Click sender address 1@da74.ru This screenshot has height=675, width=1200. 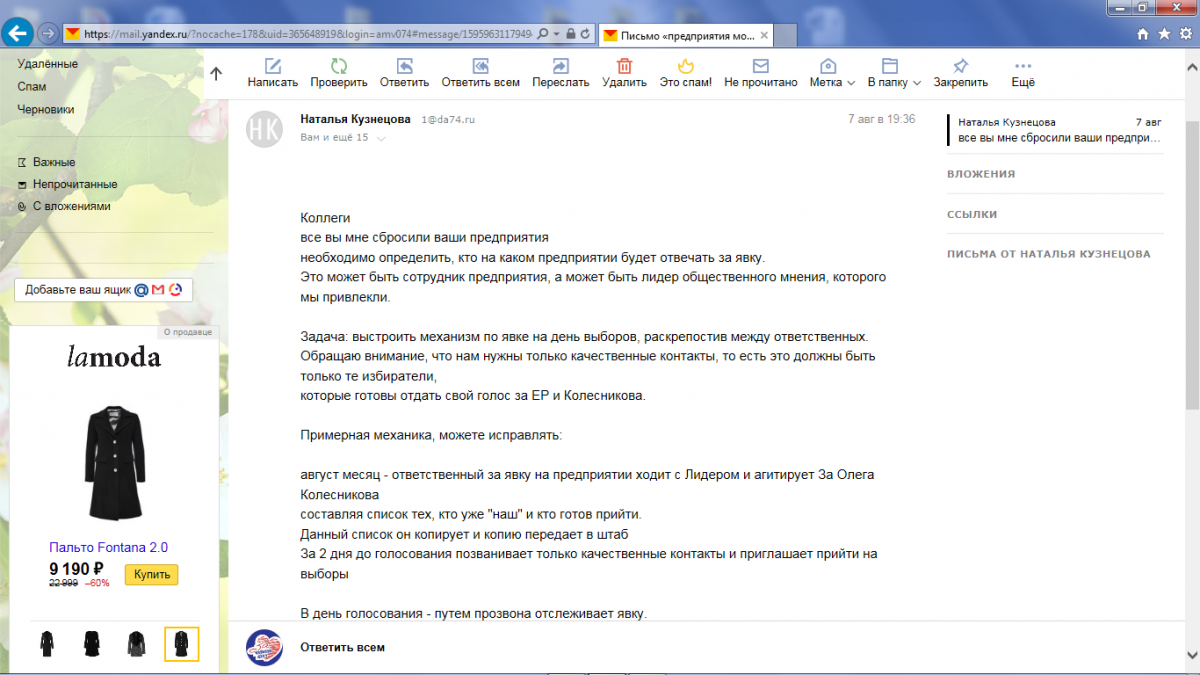tap(446, 119)
